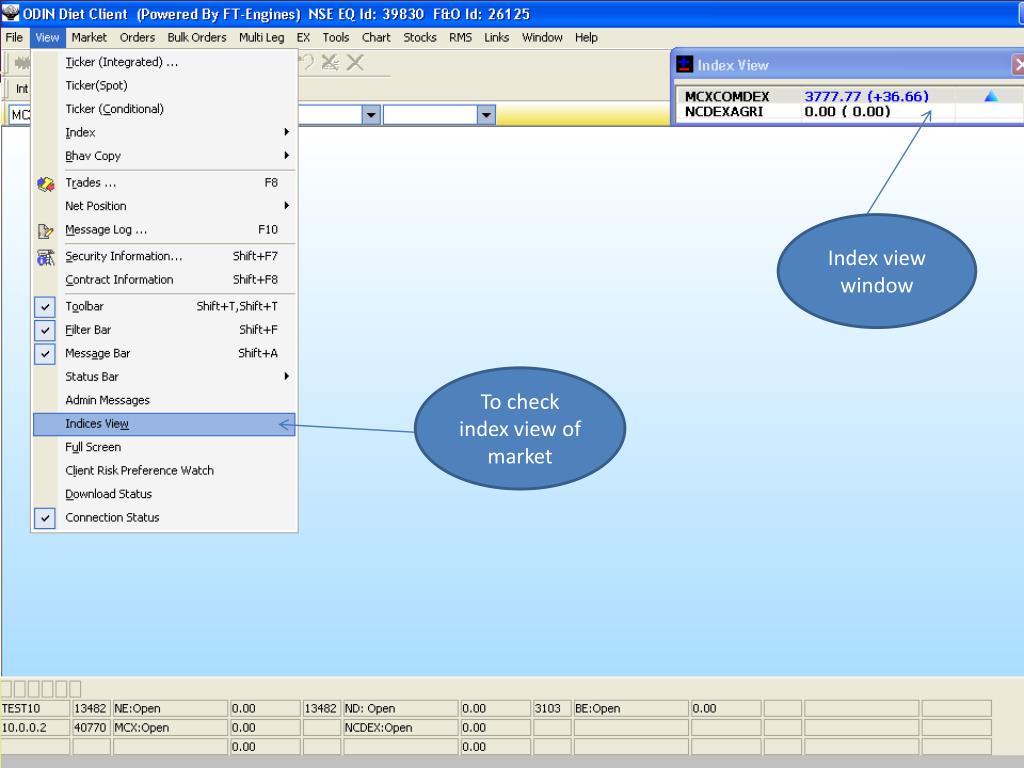Click the TEST10 status bar cell

click(x=35, y=709)
